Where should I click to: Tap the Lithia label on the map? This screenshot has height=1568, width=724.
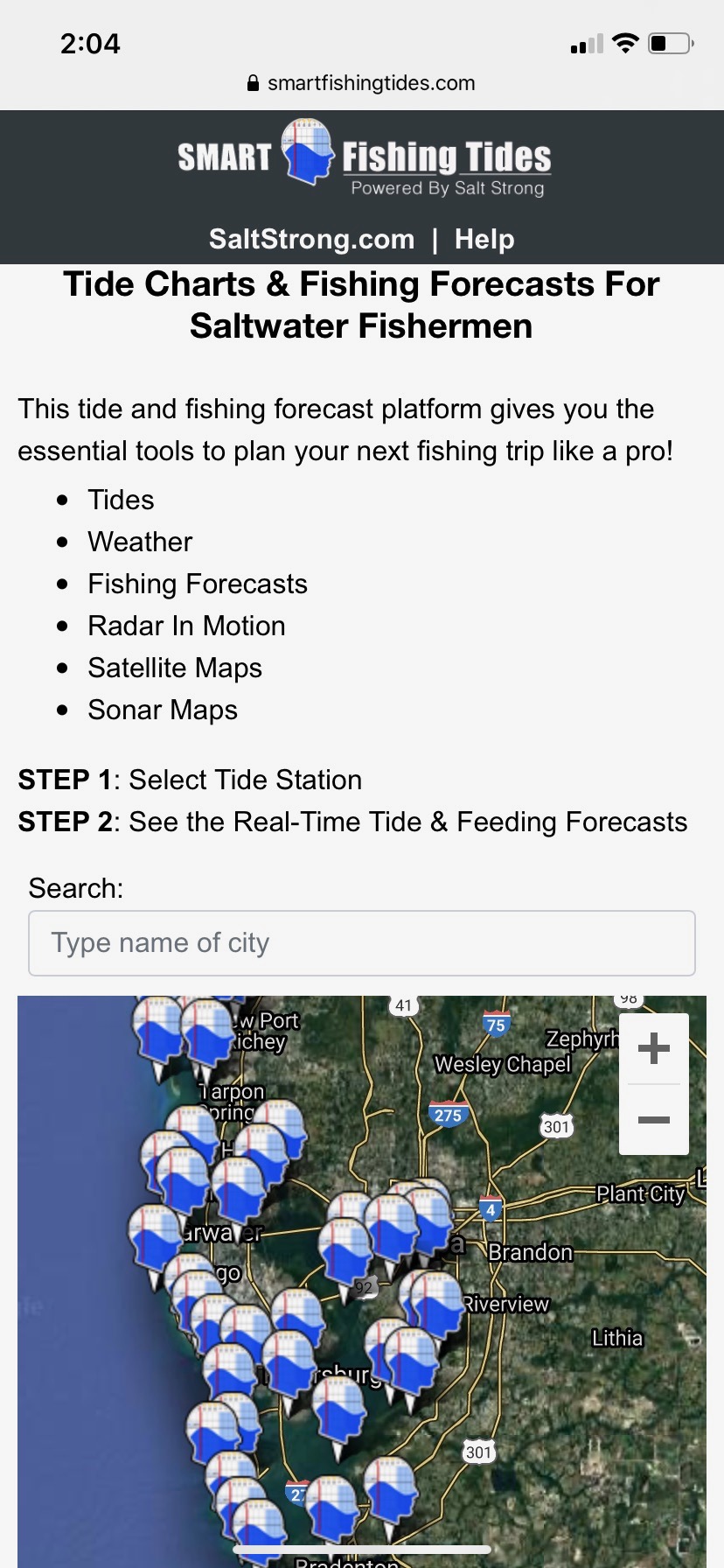616,1338
